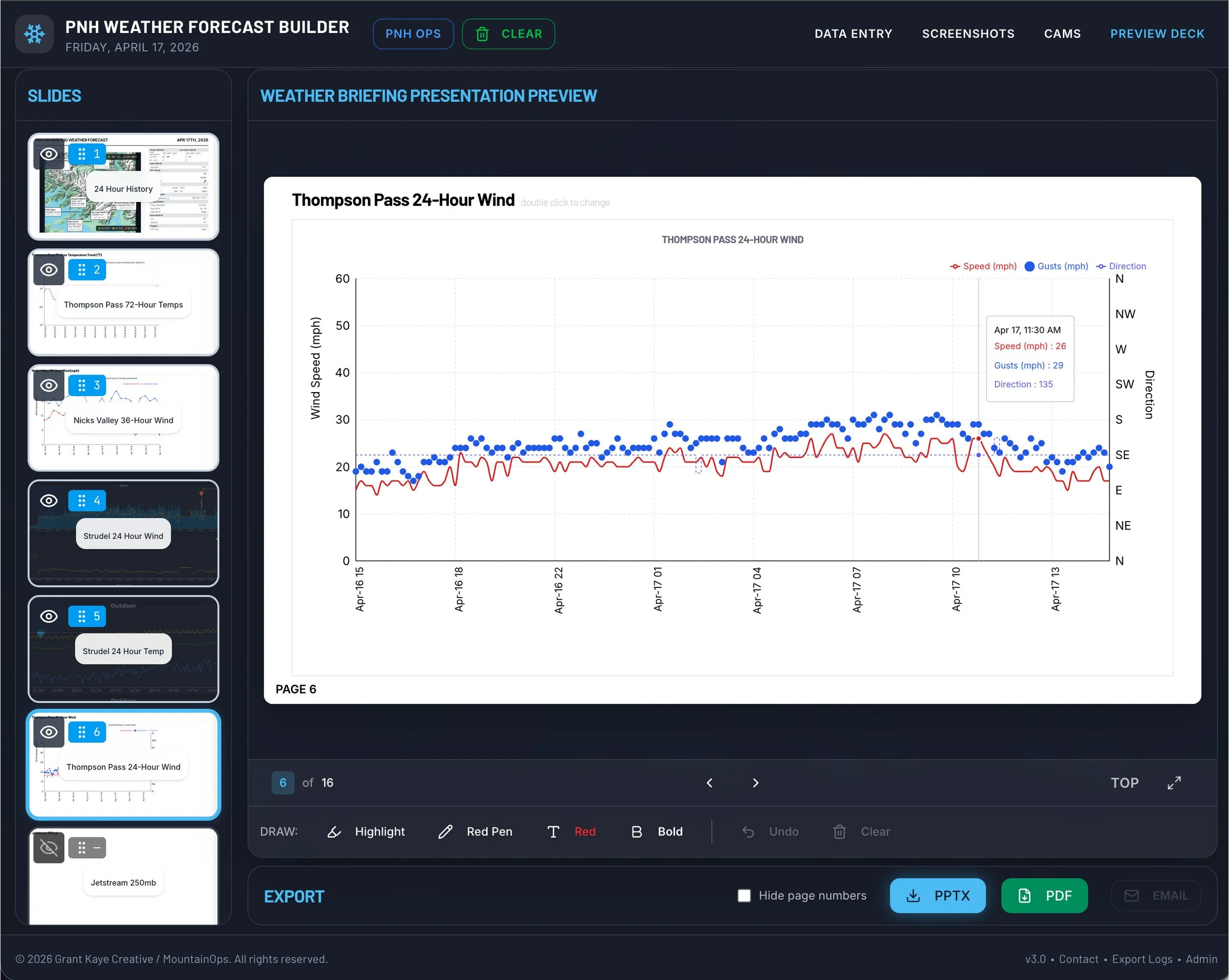The height and width of the screenshot is (980, 1229).
Task: Click the trash icon in CLEAR button
Action: pos(482,34)
